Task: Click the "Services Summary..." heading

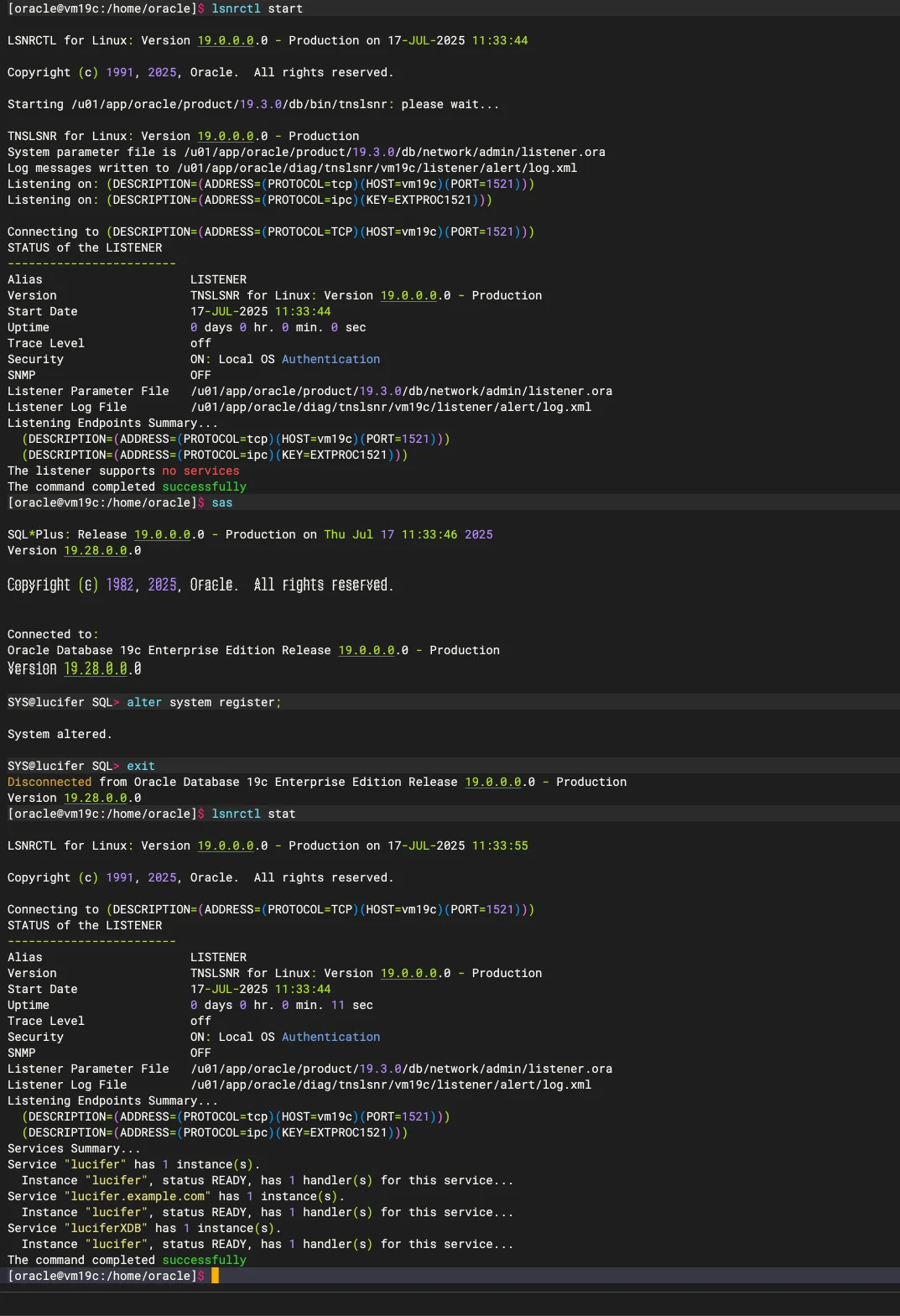Action: pyautogui.click(x=74, y=1148)
